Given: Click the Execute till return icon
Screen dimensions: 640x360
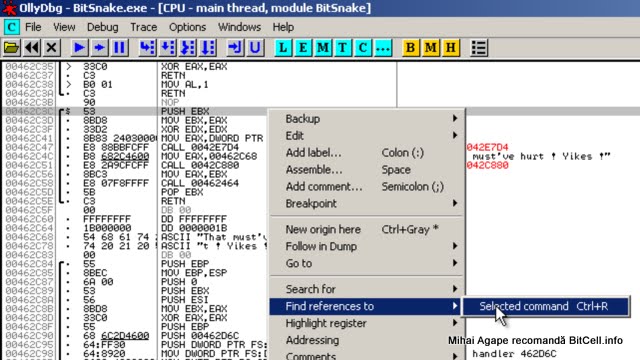Looking at the screenshot, I should (235, 48).
